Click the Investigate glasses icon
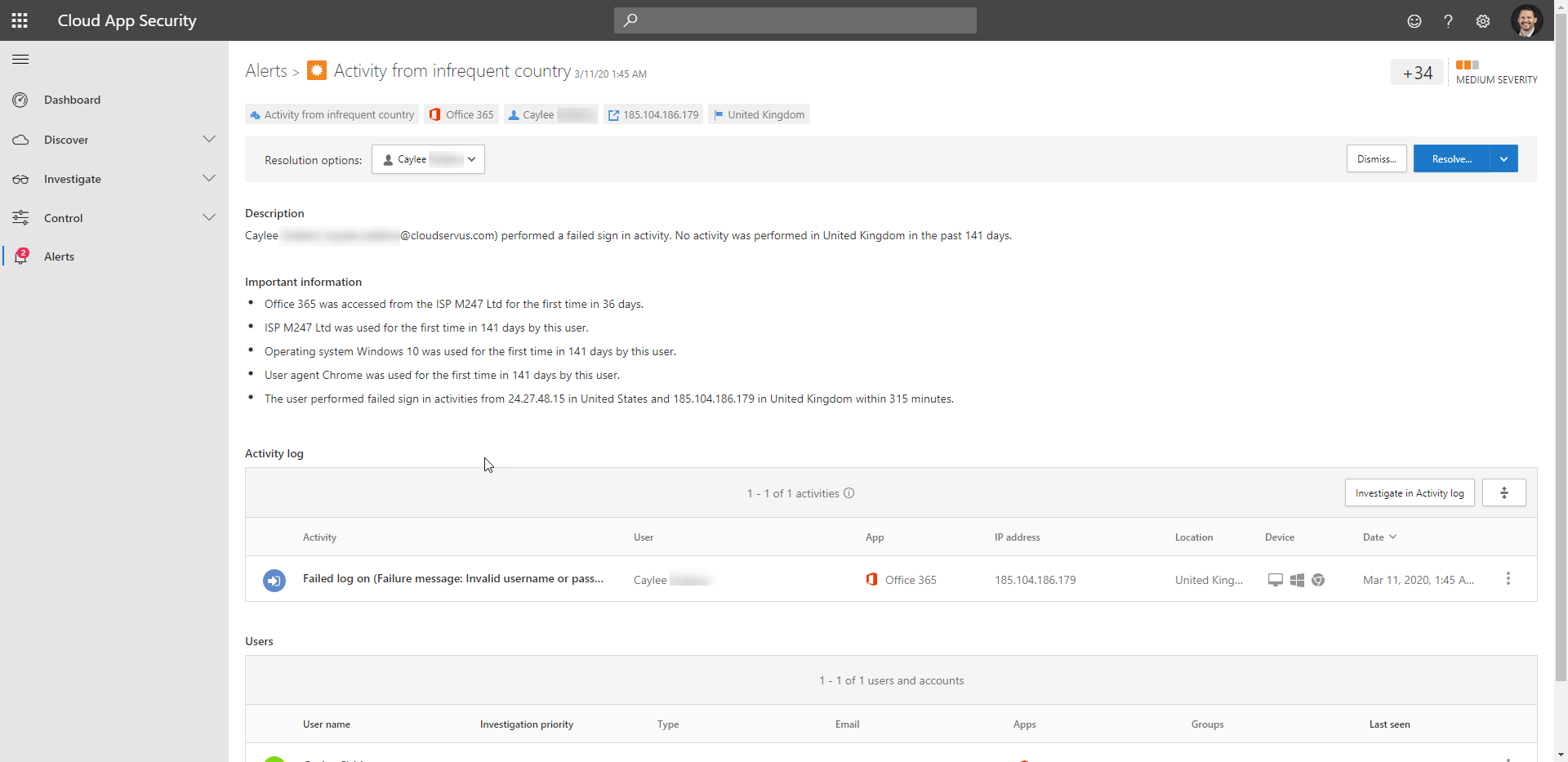The width and height of the screenshot is (1568, 762). coord(20,179)
